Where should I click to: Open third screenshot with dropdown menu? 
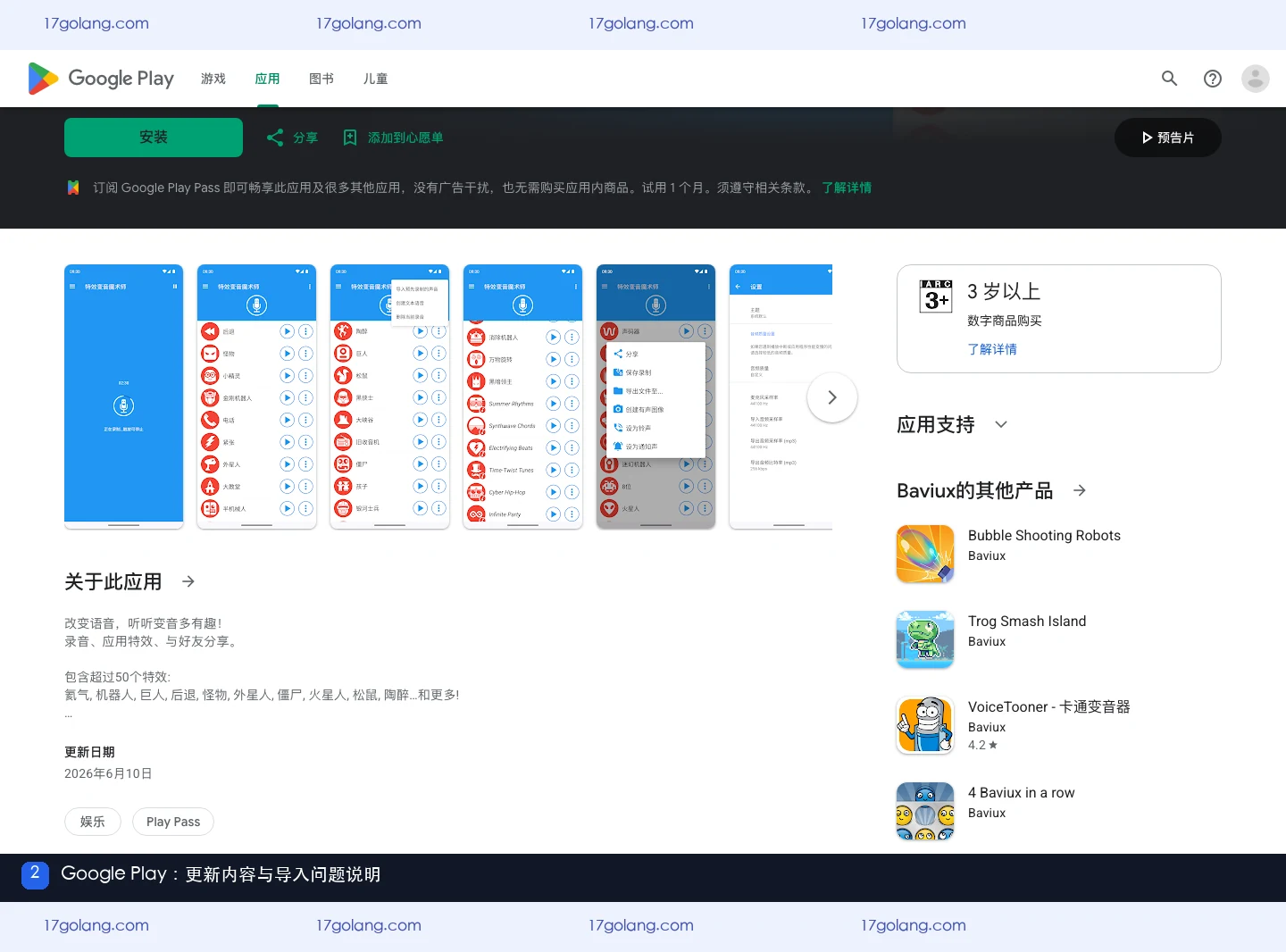coord(390,397)
